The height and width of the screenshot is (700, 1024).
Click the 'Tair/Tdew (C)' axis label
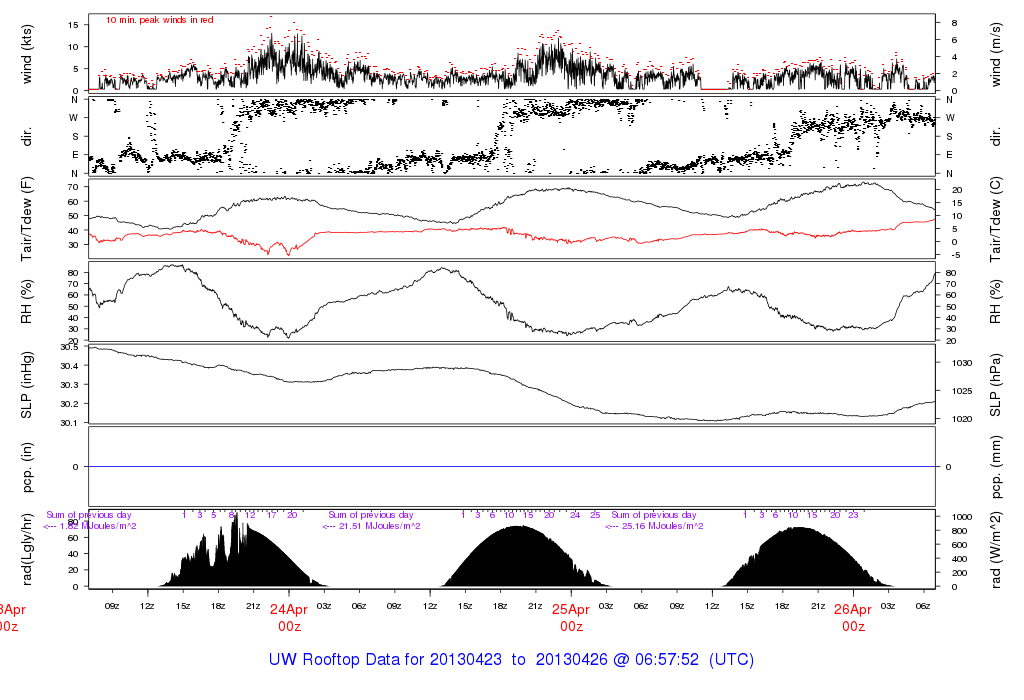coord(995,219)
